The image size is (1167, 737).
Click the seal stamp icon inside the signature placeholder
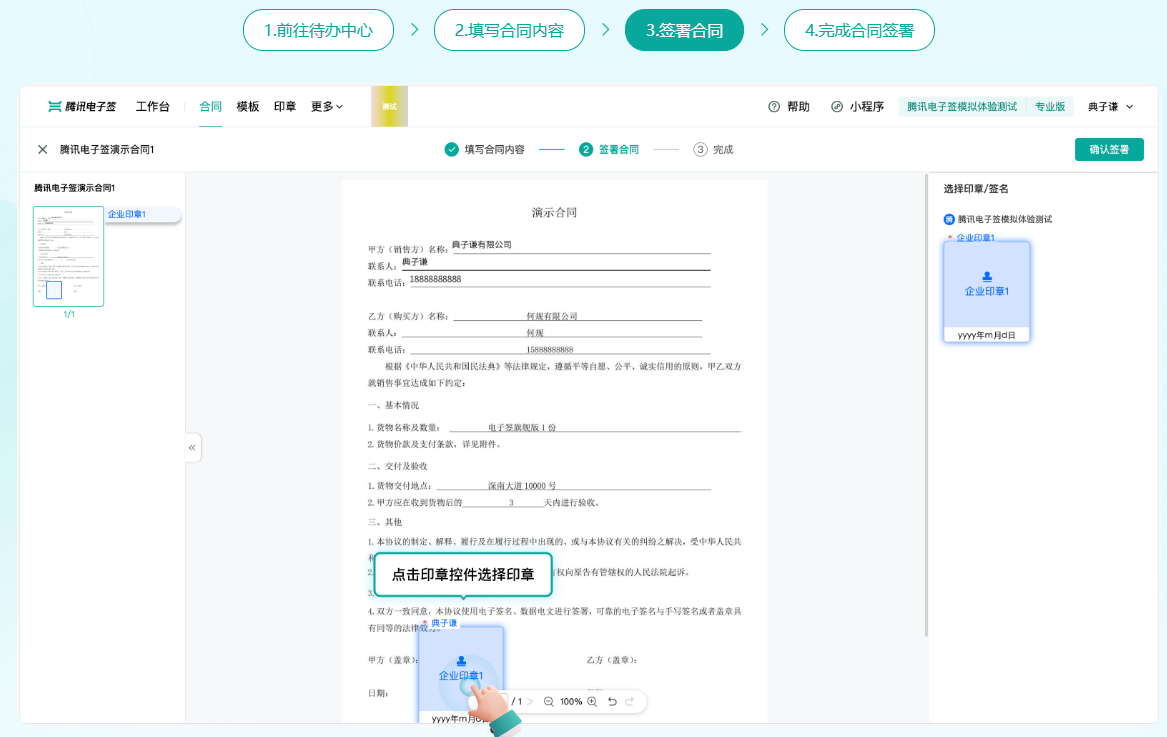461,662
